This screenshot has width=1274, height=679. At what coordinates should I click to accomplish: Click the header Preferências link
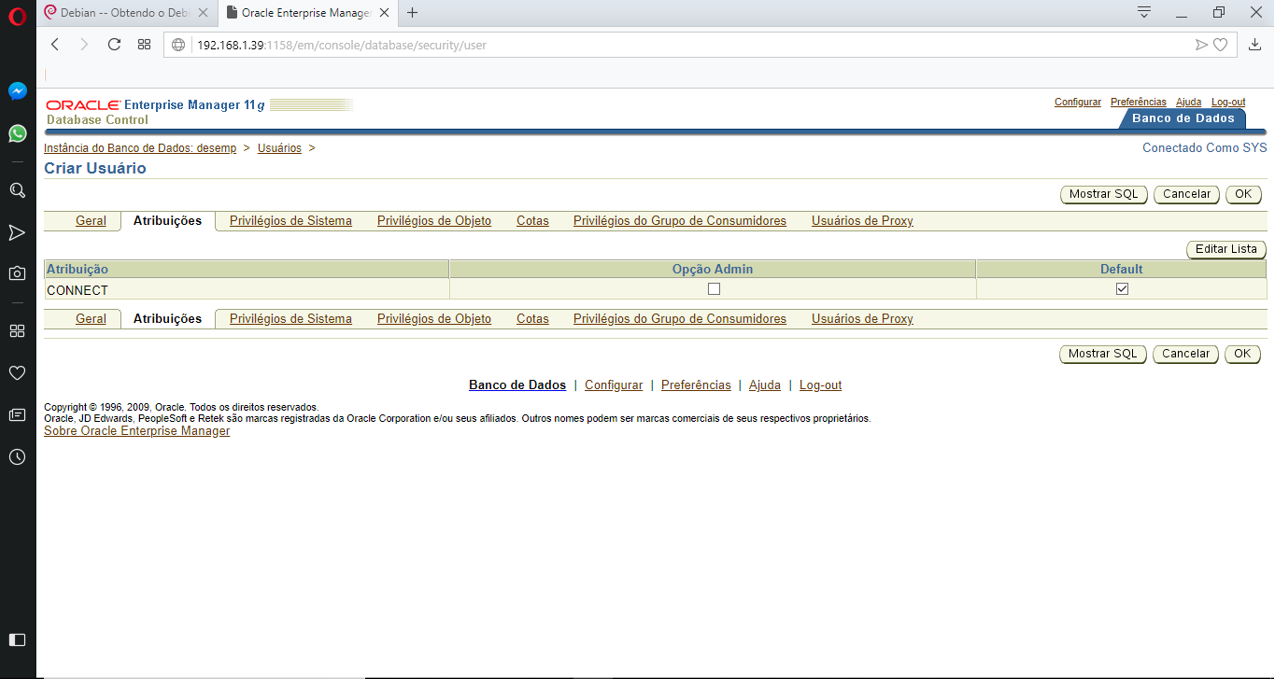point(1138,102)
